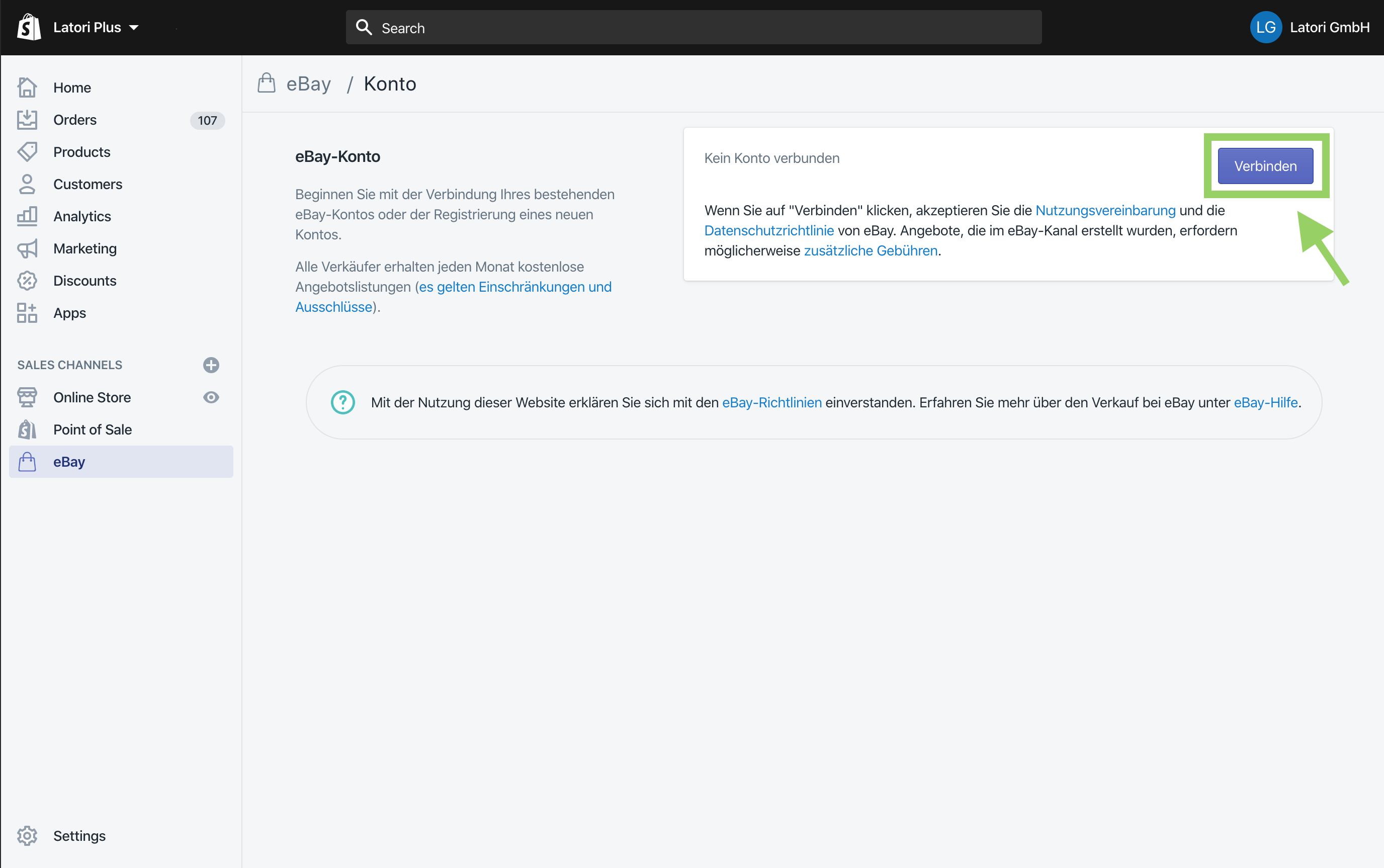This screenshot has width=1384, height=868.
Task: Click the Analytics bar chart icon
Action: click(27, 216)
